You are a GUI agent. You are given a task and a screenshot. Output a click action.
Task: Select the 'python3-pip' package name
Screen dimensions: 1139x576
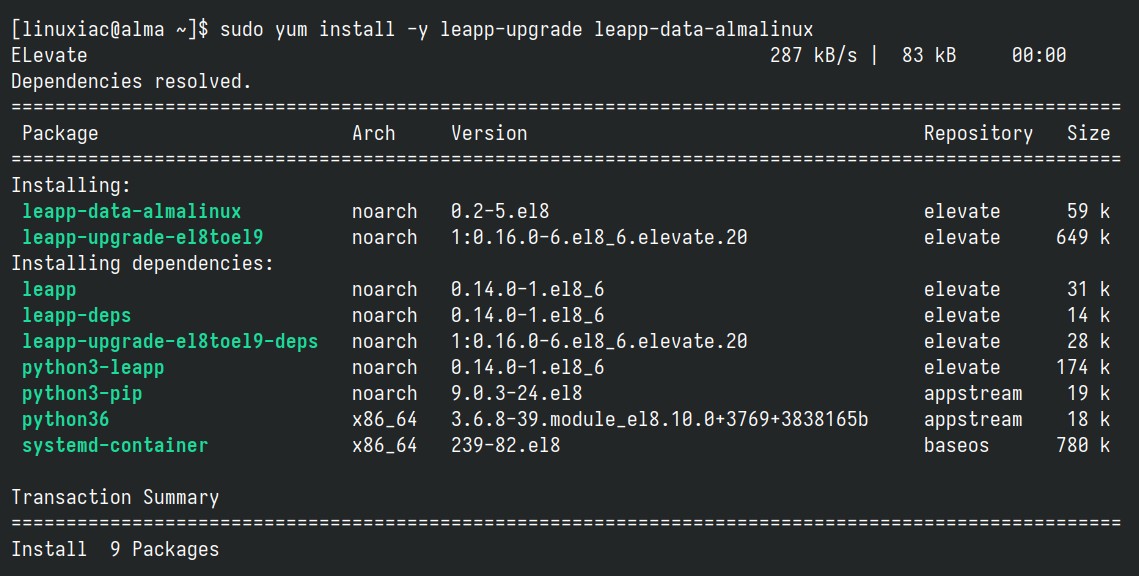(82, 394)
